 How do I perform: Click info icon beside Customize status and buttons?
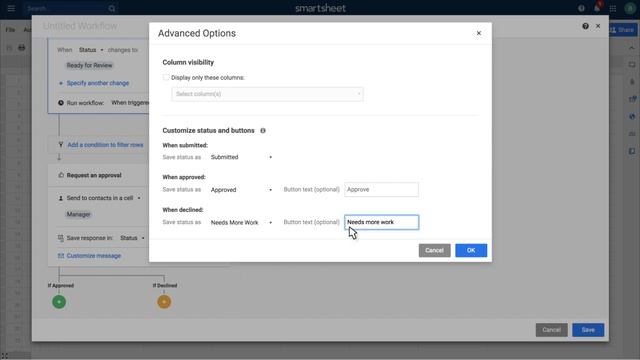[x=263, y=131]
